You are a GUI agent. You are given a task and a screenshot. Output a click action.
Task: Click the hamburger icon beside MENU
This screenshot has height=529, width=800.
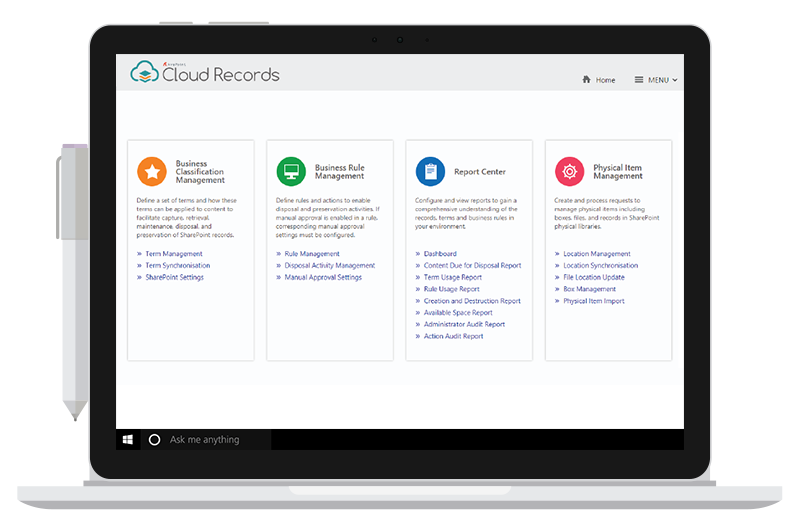click(x=639, y=80)
